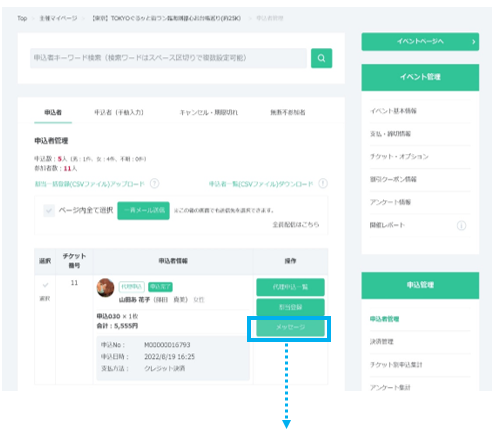The width and height of the screenshot is (496, 430).
Task: Open チケット・オプション in sidebar
Action: (399, 156)
